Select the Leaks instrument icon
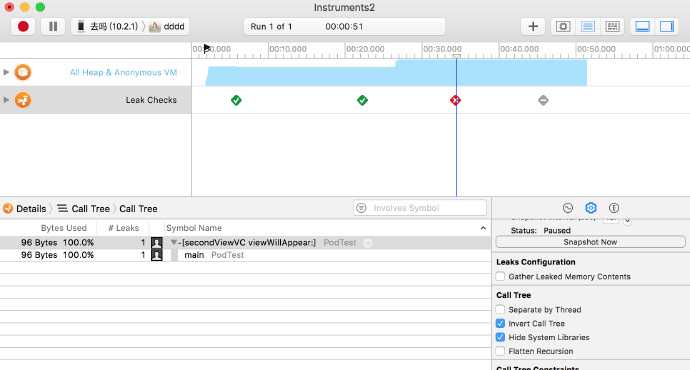Viewport: 690px width, 370px height. point(23,100)
